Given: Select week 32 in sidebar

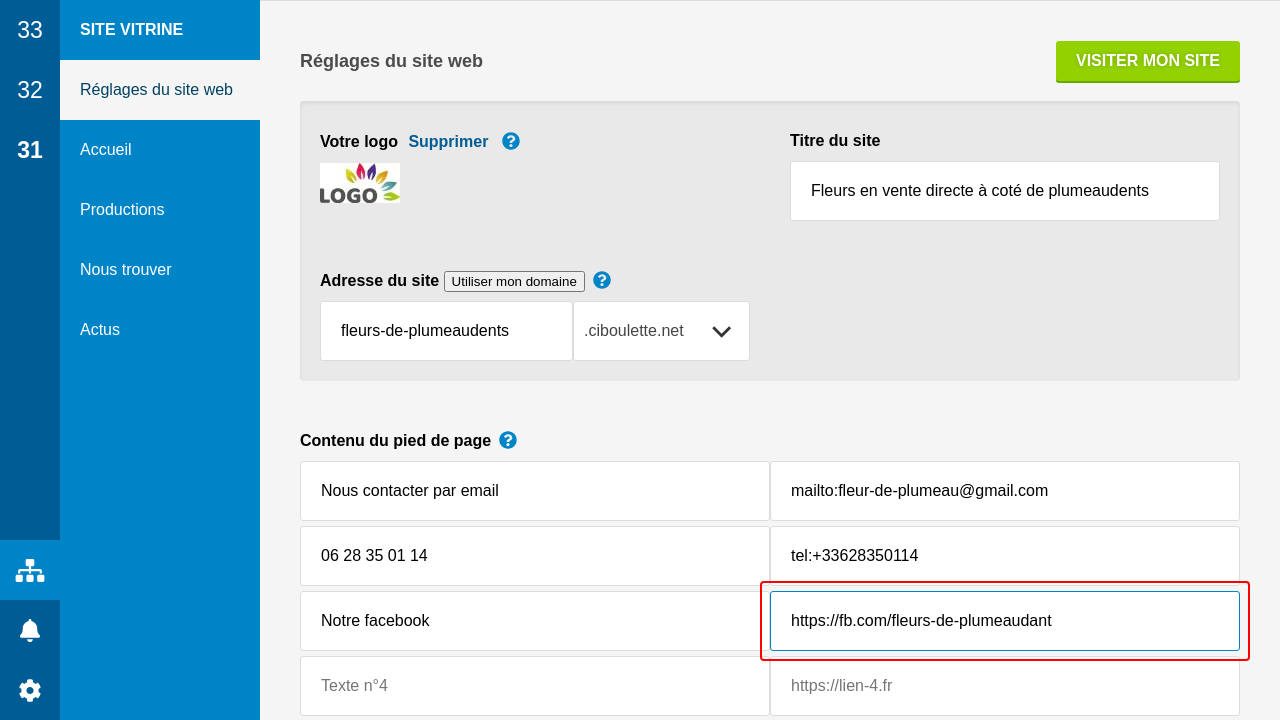Looking at the screenshot, I should coord(30,90).
